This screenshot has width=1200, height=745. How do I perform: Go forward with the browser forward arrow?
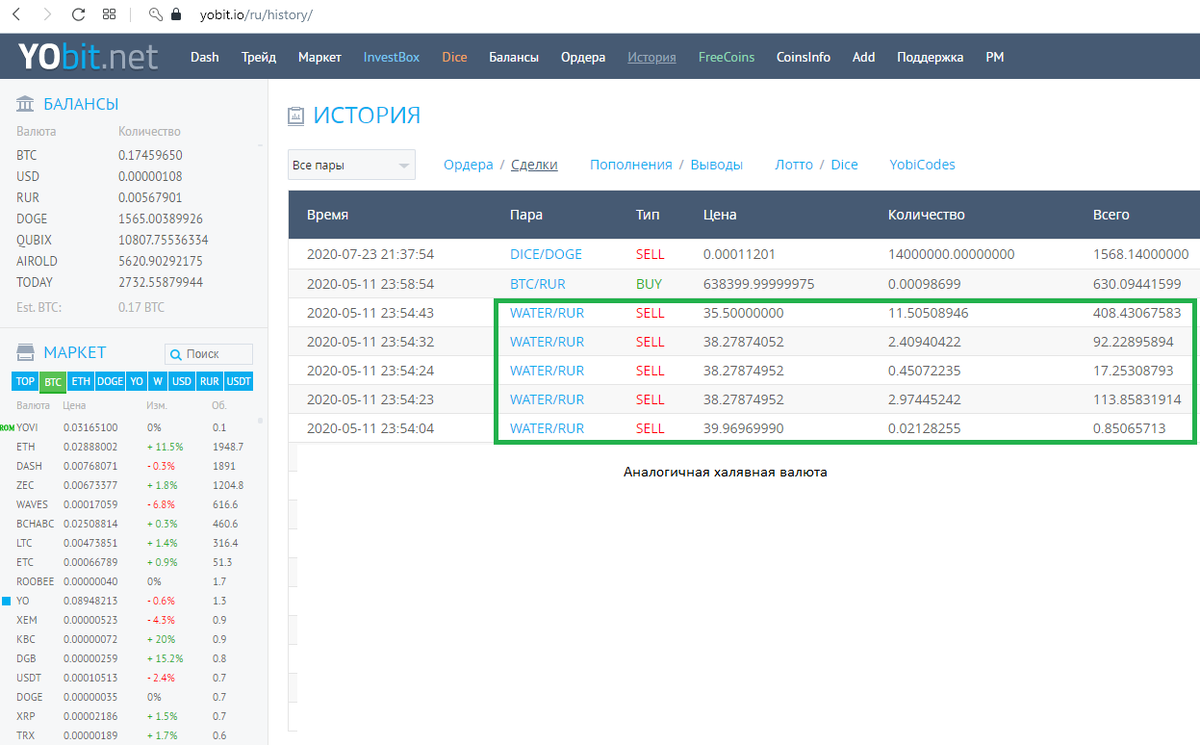click(x=48, y=15)
